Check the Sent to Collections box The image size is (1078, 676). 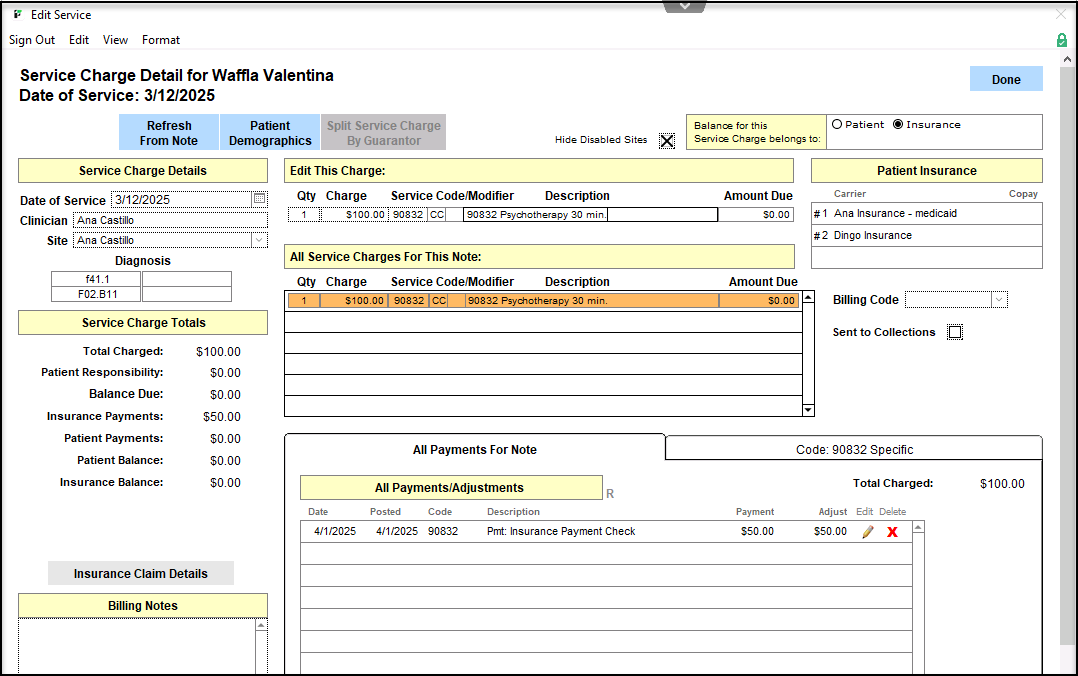(955, 332)
